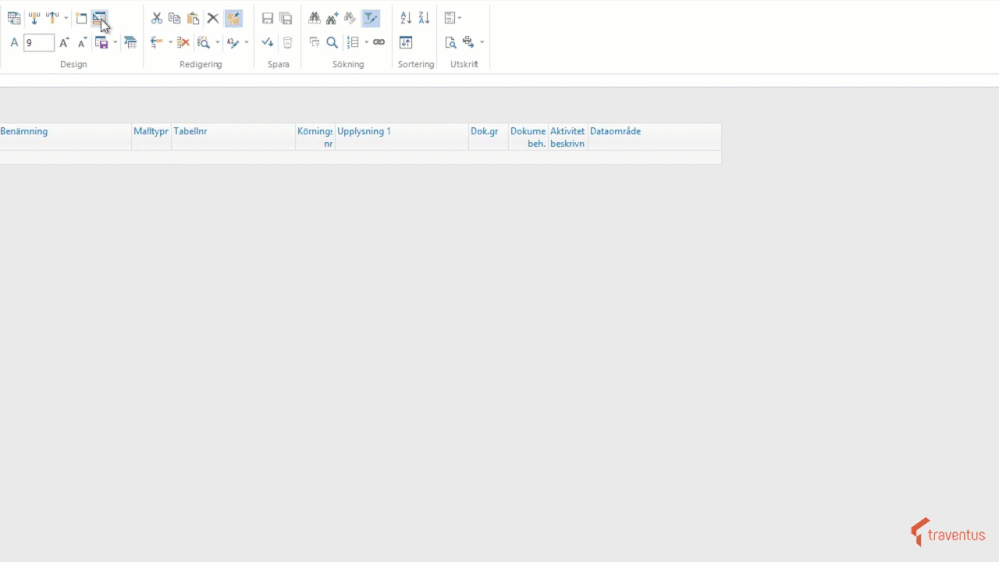Click the text edit pencil icon
This screenshot has height=562, width=999.
coord(233,43)
